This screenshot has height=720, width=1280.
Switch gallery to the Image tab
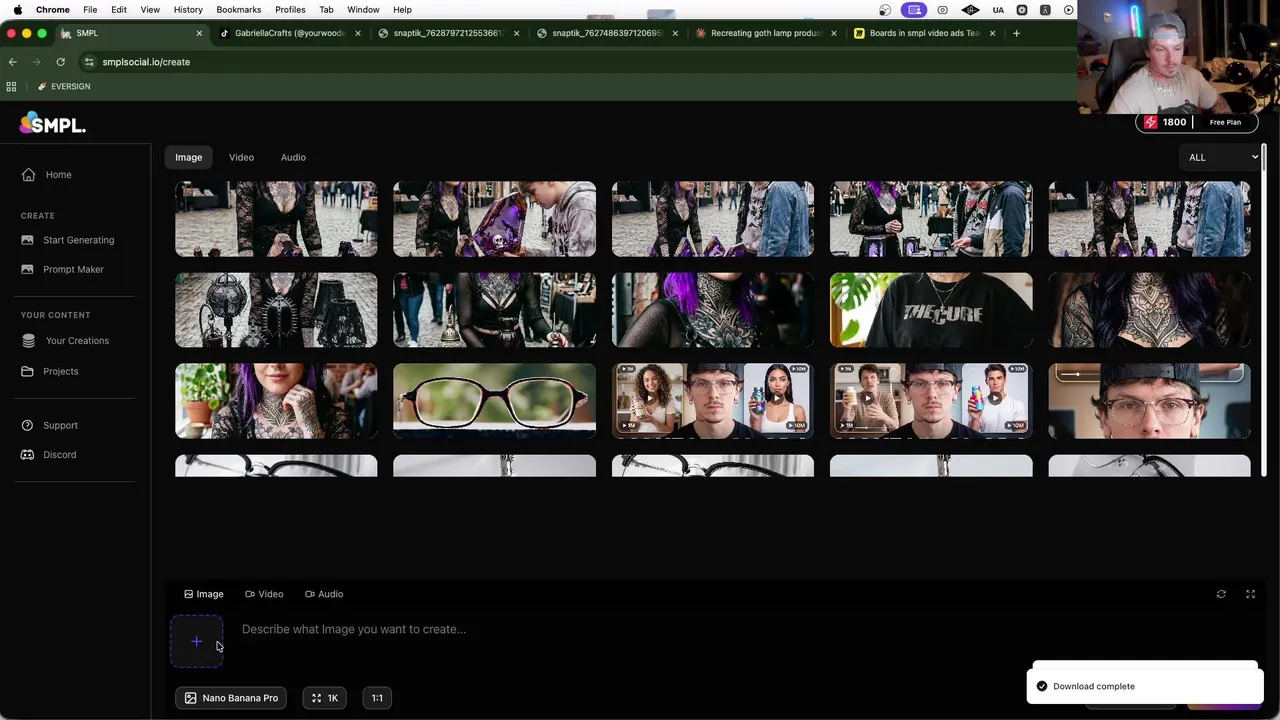pos(188,157)
